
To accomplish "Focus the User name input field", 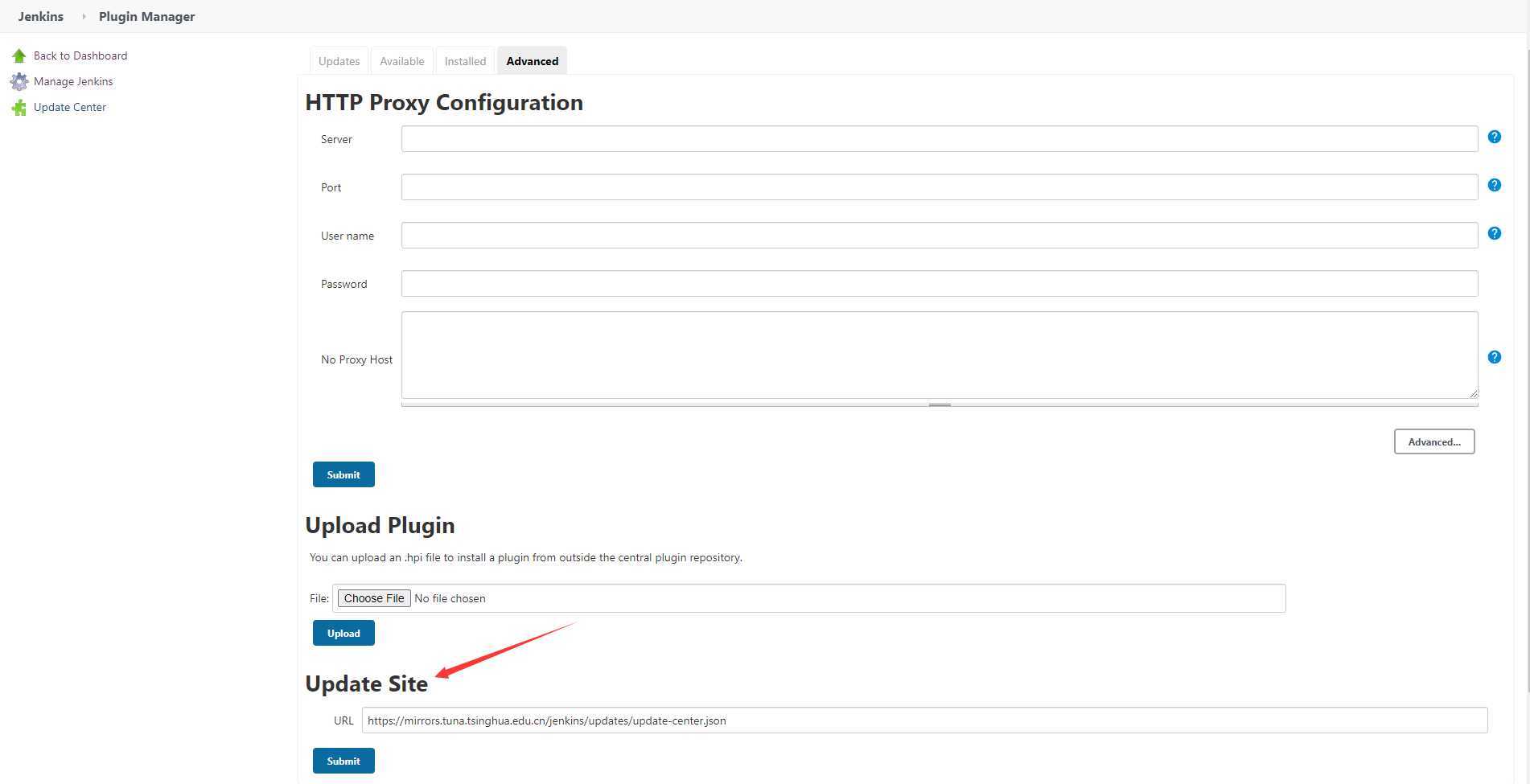I will [x=940, y=235].
